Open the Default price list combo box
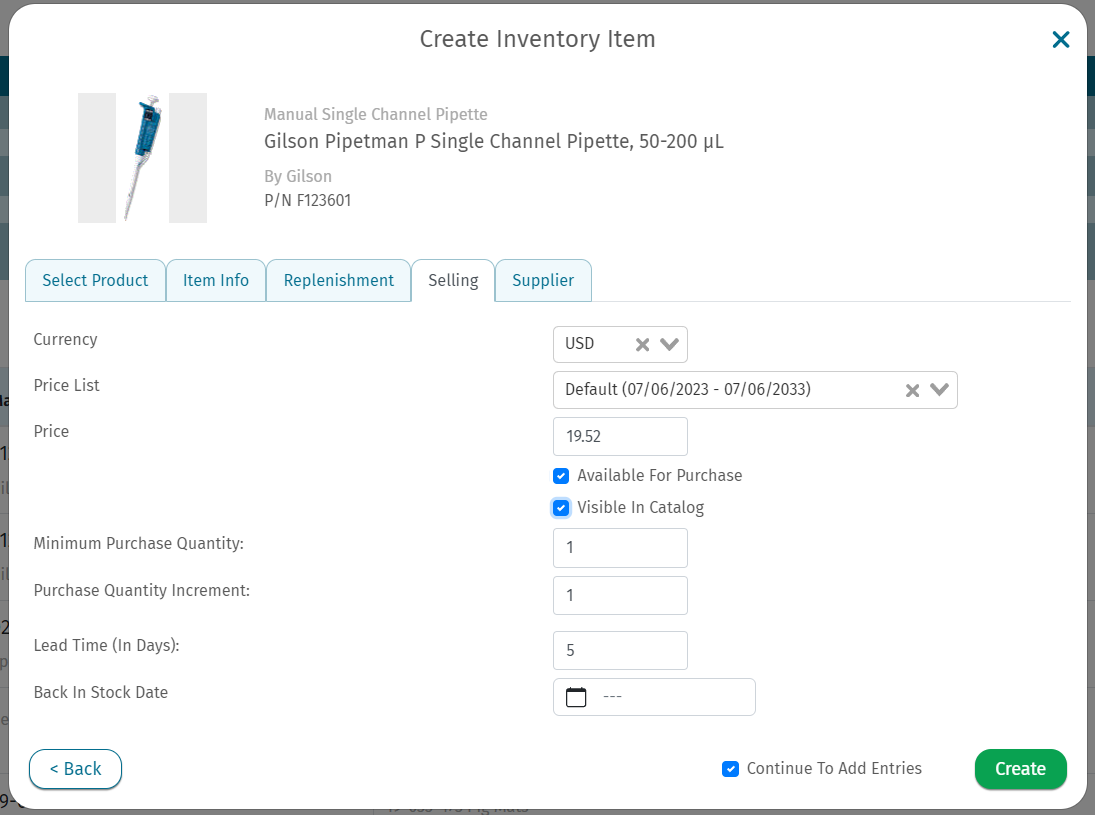This screenshot has width=1095, height=815. click(x=755, y=390)
